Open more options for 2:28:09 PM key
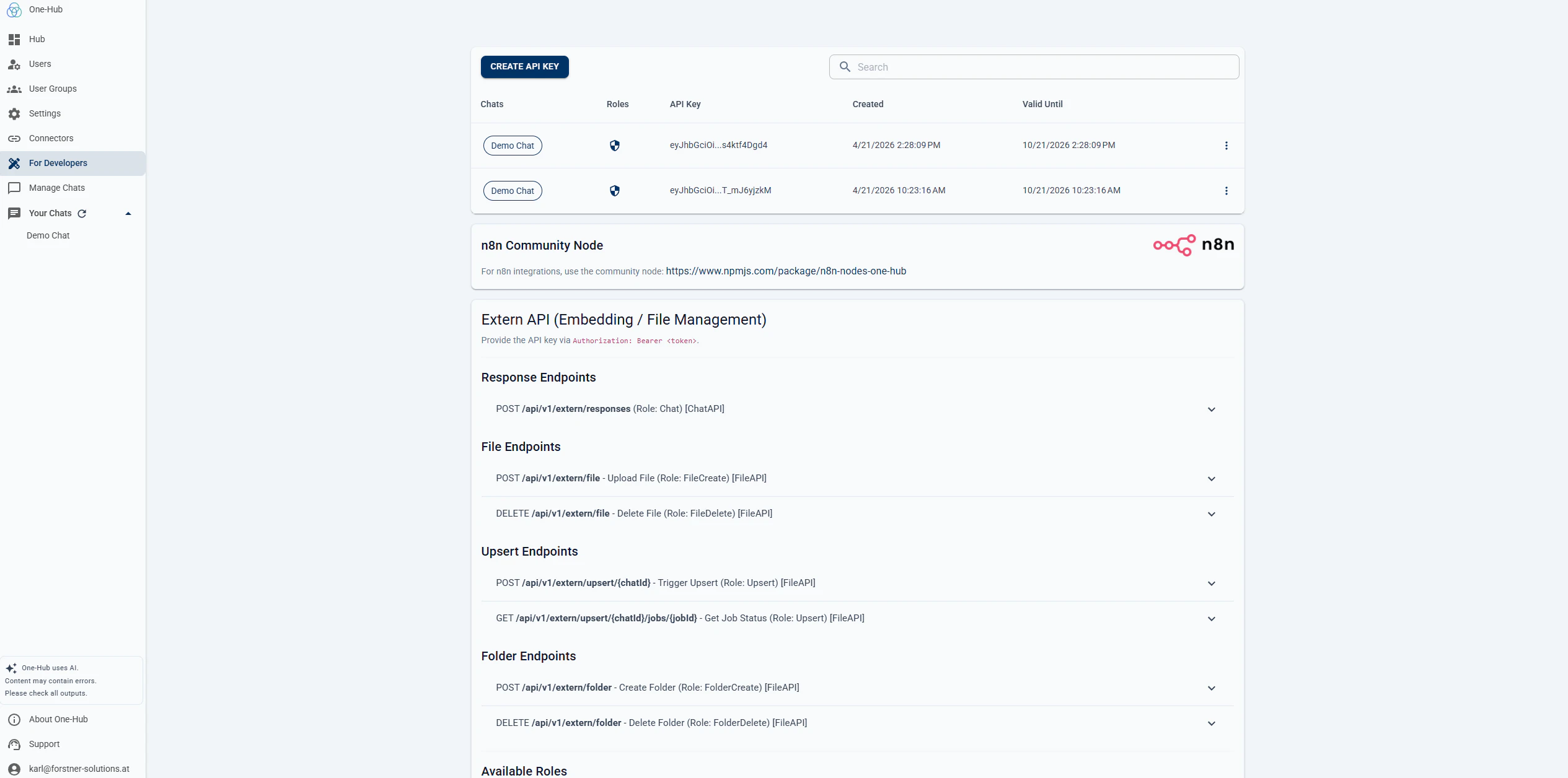Screen dimensions: 1568x778 [1226, 146]
